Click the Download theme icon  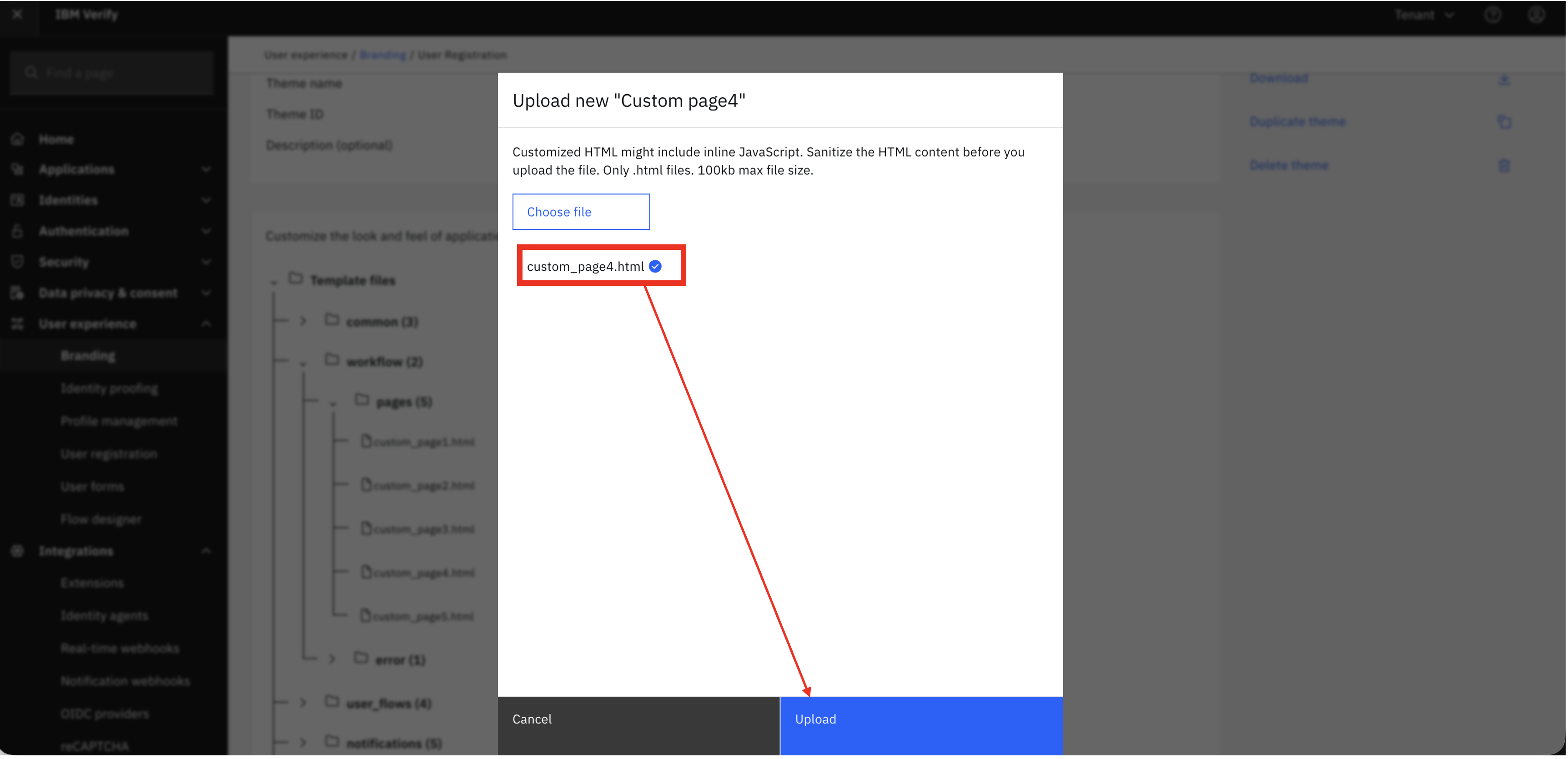tap(1504, 79)
